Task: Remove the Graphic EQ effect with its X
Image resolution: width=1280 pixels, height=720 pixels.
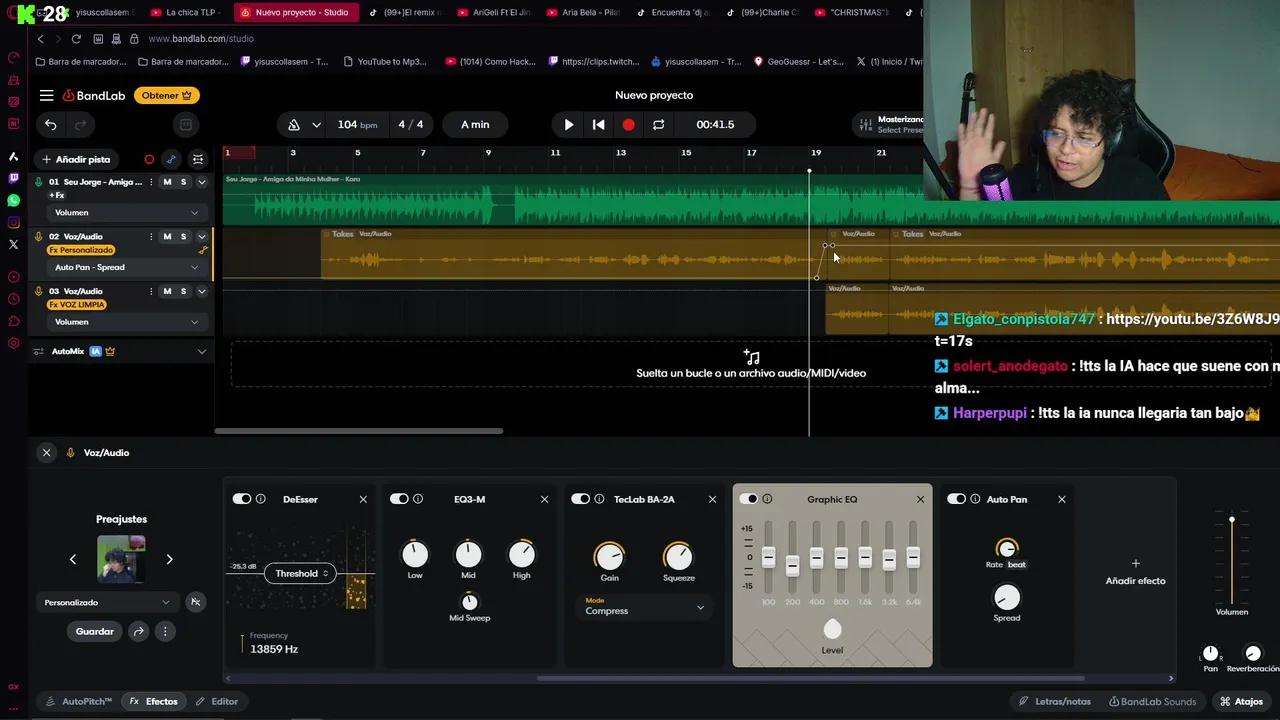Action: (920, 499)
